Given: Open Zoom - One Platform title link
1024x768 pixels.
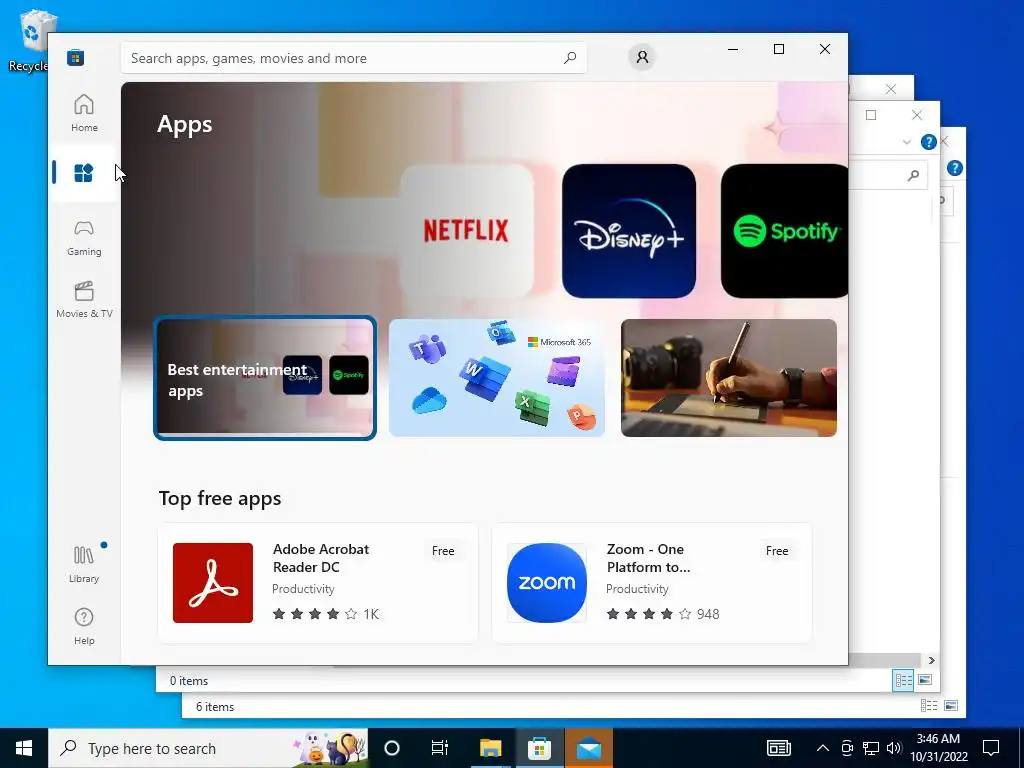Looking at the screenshot, I should coord(648,558).
